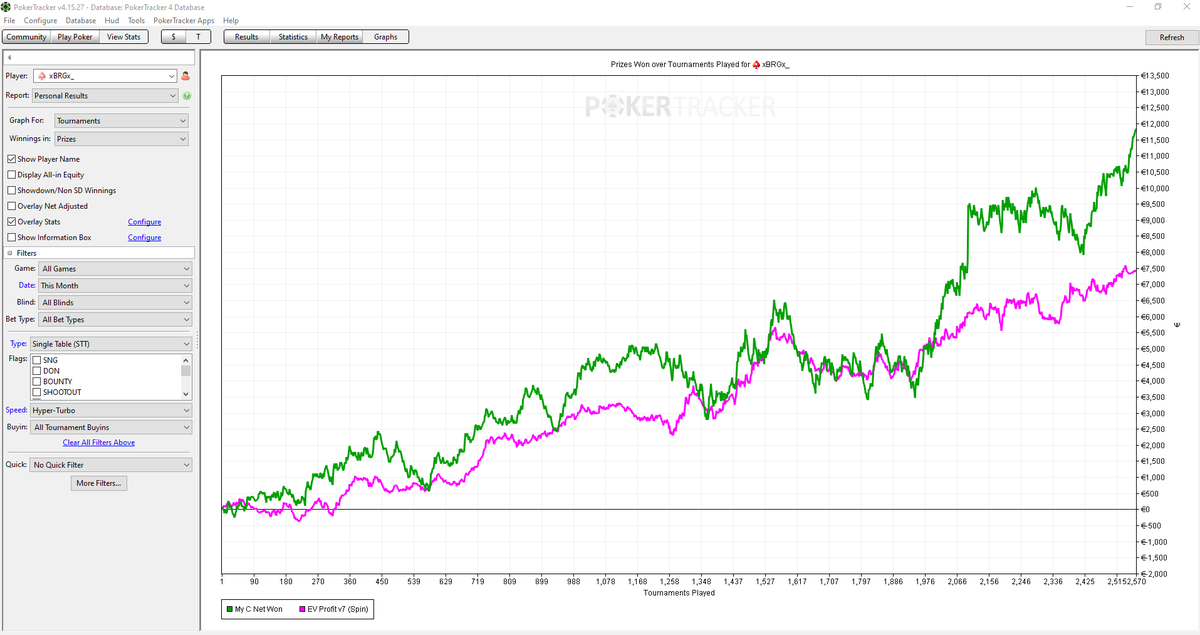Click Flags list scroll down arrow
This screenshot has height=635, width=1200.
point(185,393)
